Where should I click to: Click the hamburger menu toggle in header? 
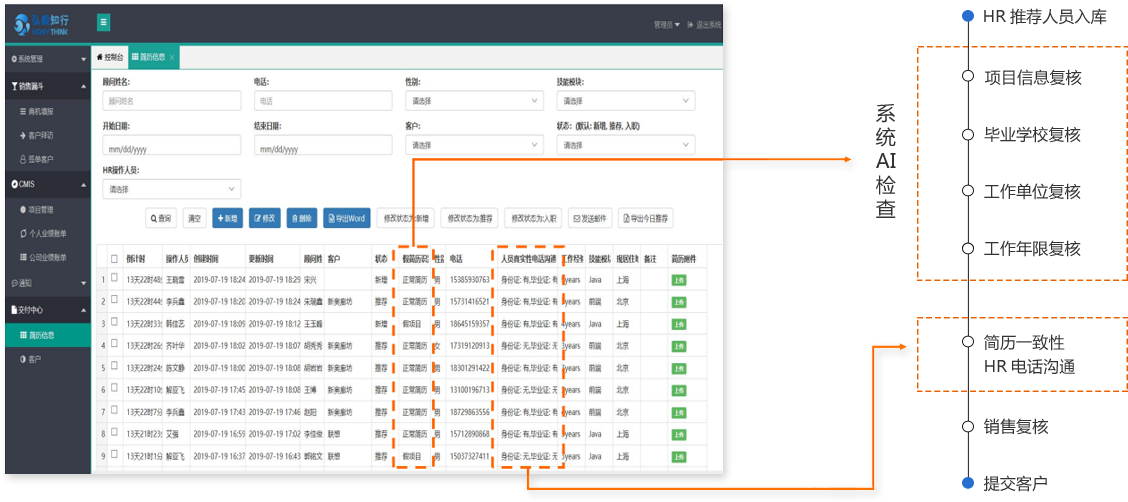[104, 22]
